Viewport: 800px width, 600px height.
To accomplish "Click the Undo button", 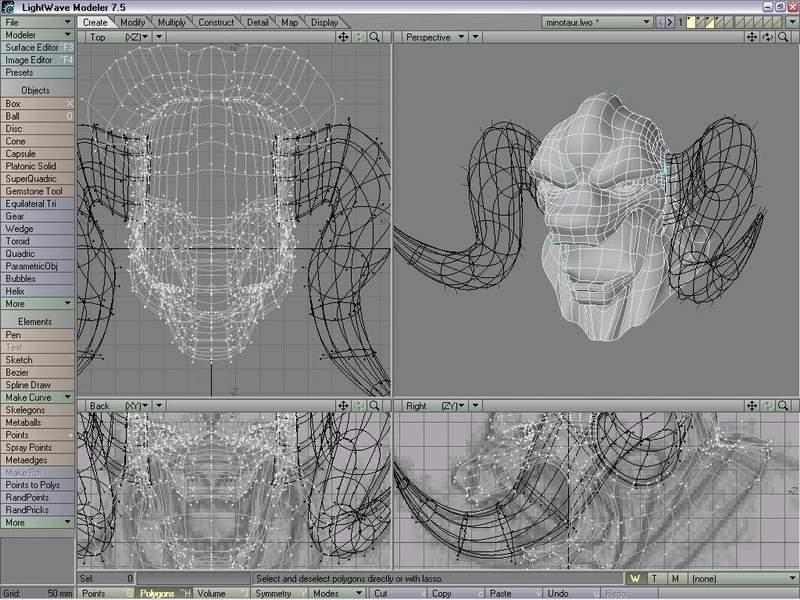I will pos(569,593).
